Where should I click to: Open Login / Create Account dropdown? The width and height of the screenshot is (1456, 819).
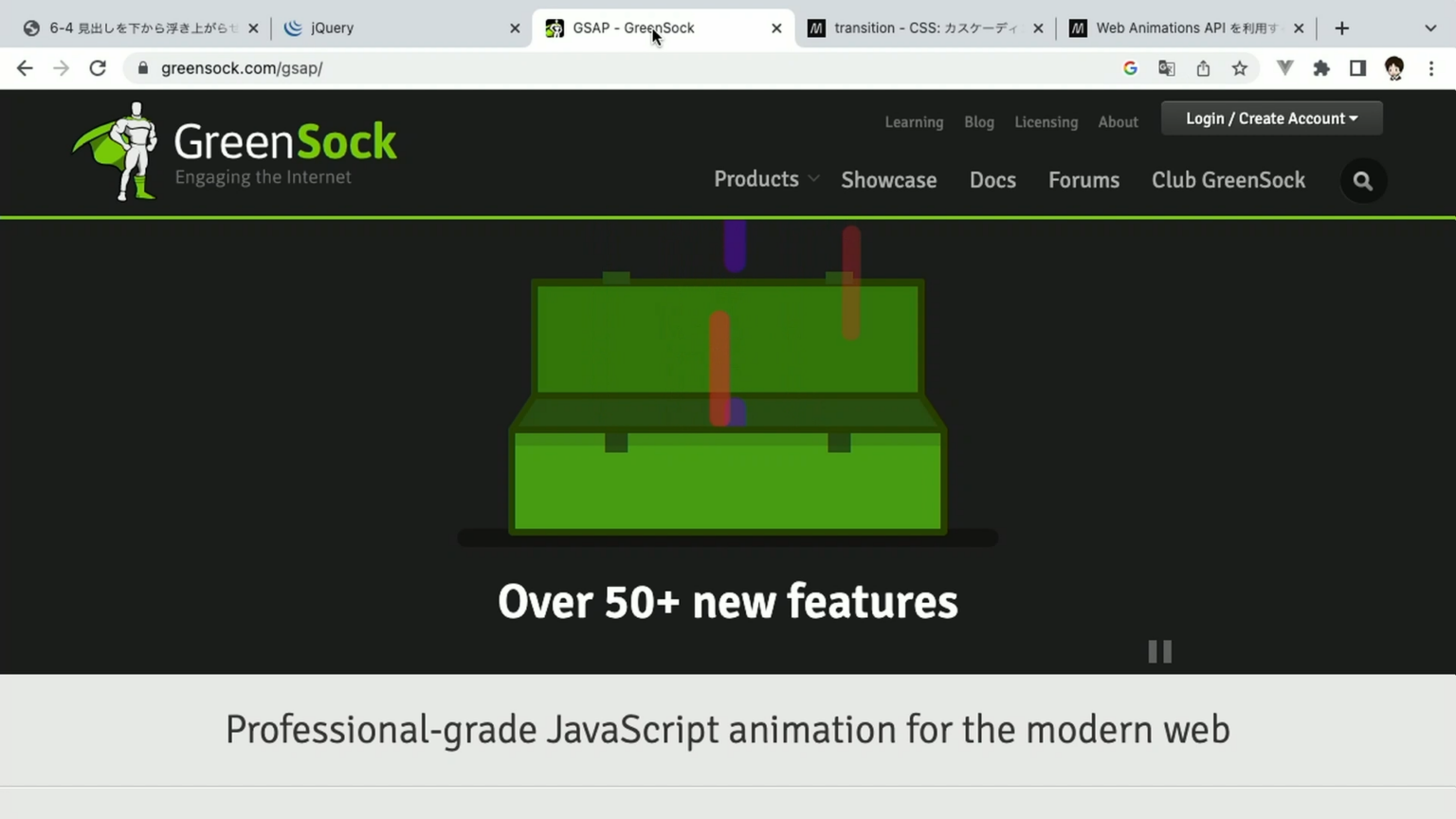coord(1271,118)
